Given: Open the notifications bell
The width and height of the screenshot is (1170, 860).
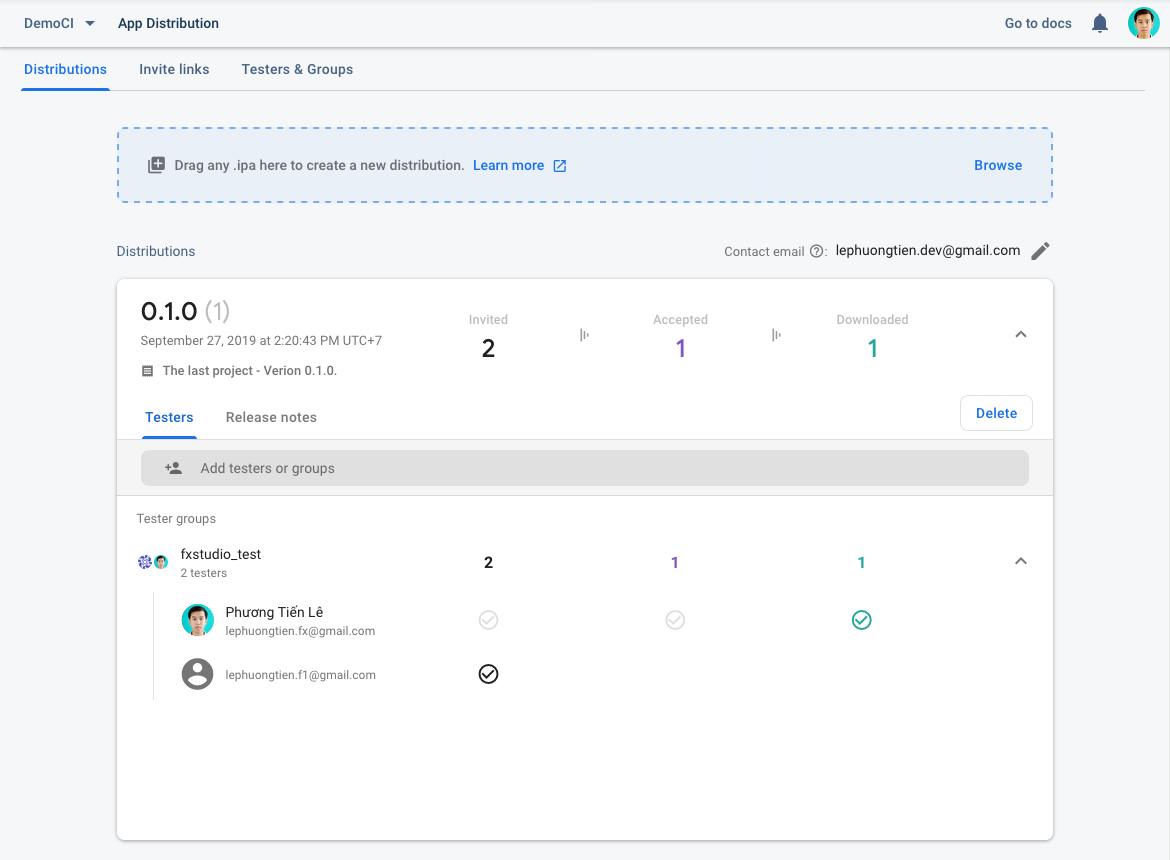Looking at the screenshot, I should click(x=1099, y=23).
